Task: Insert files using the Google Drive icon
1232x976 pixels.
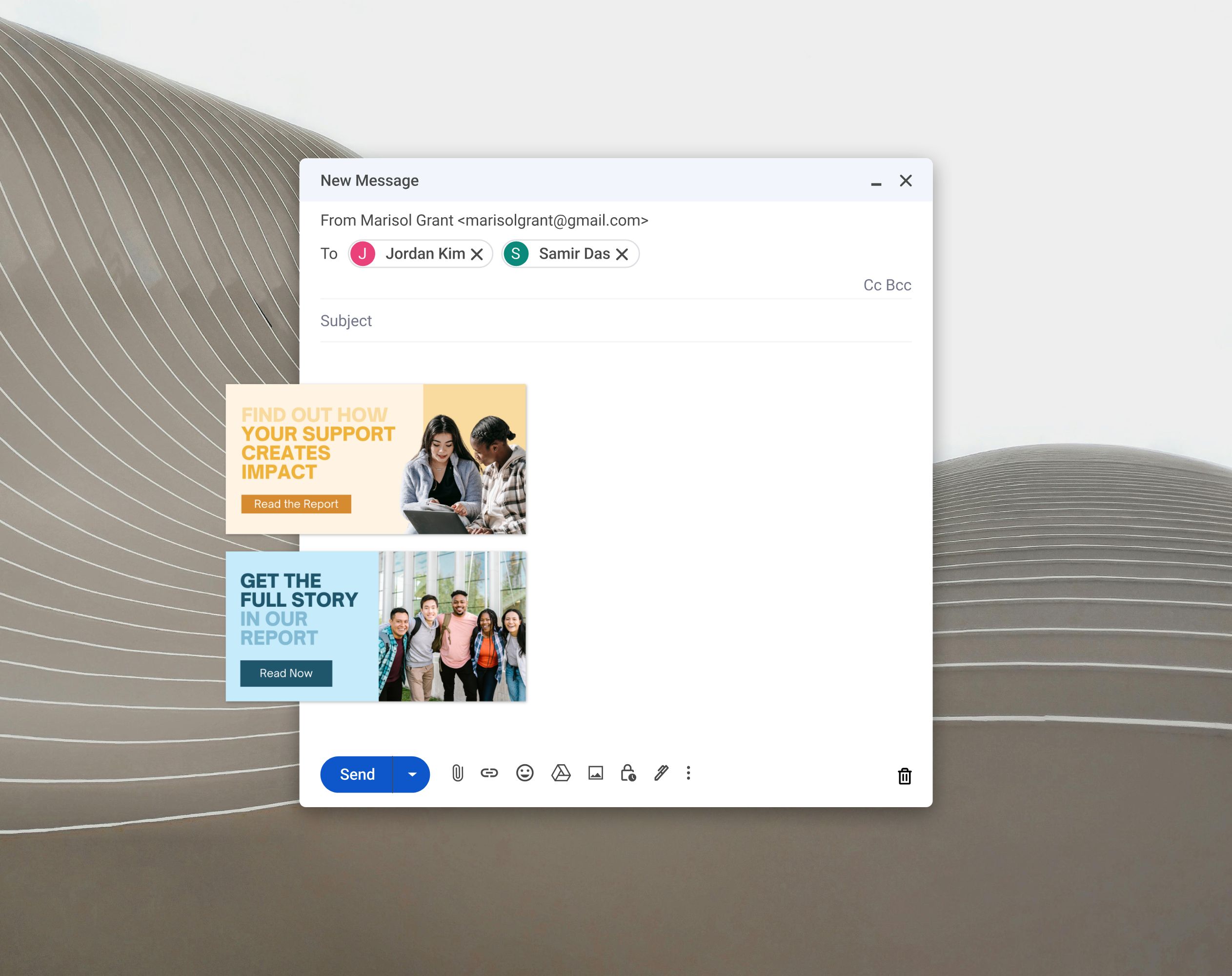Action: click(x=561, y=773)
